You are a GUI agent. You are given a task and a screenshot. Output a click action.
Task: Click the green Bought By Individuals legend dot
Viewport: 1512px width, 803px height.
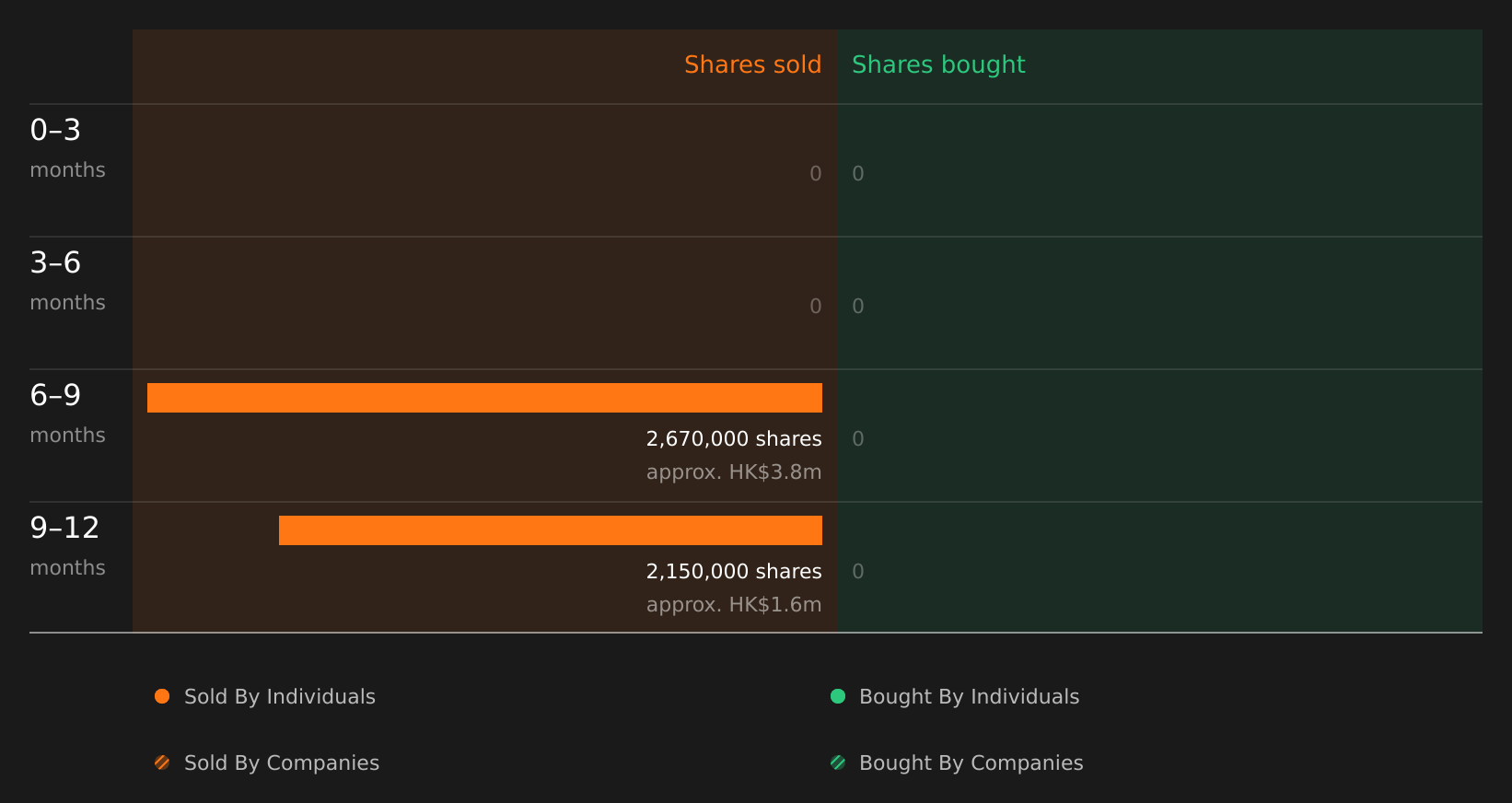[838, 696]
